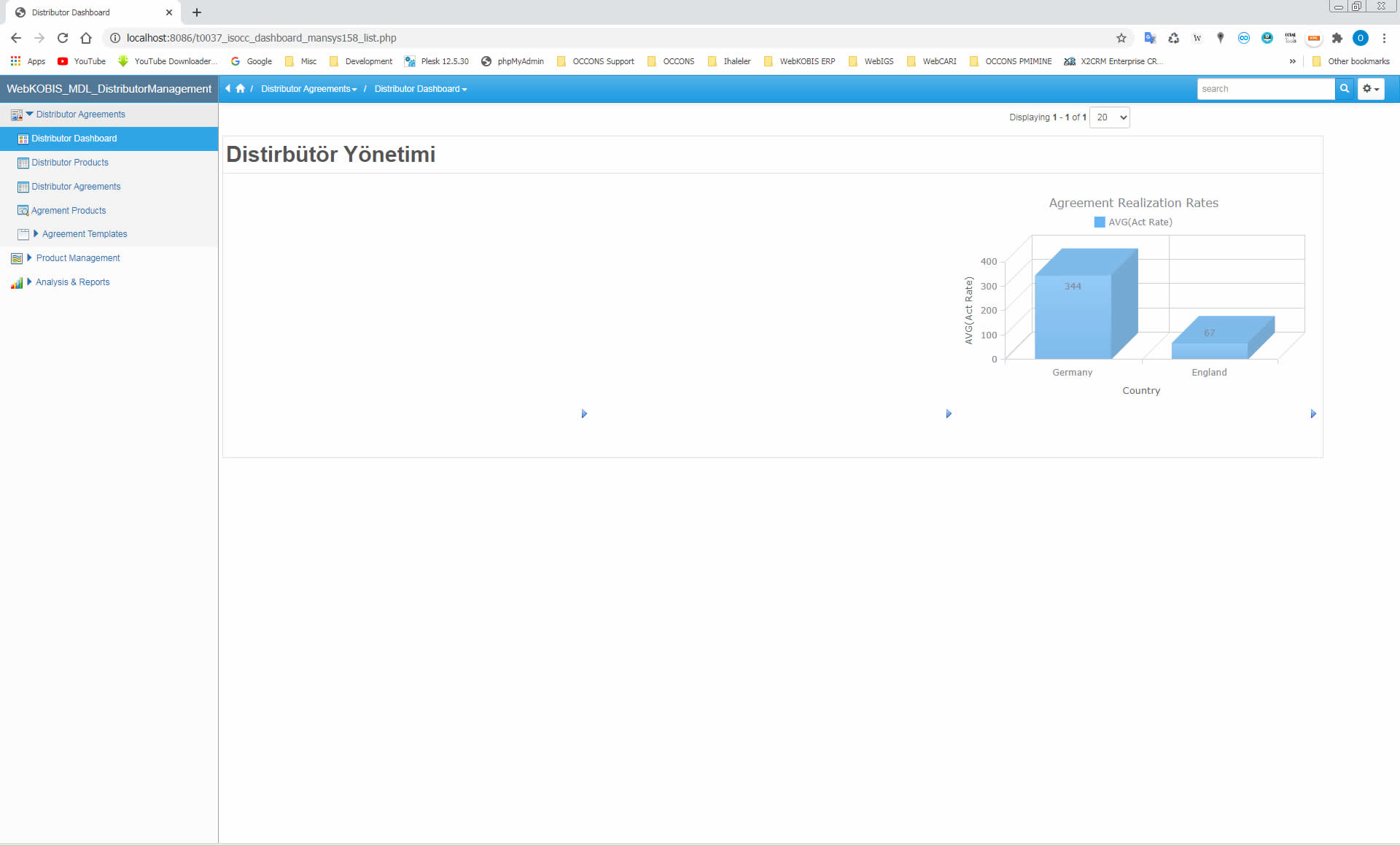Click the Analysis & Reports chart icon

[17, 283]
